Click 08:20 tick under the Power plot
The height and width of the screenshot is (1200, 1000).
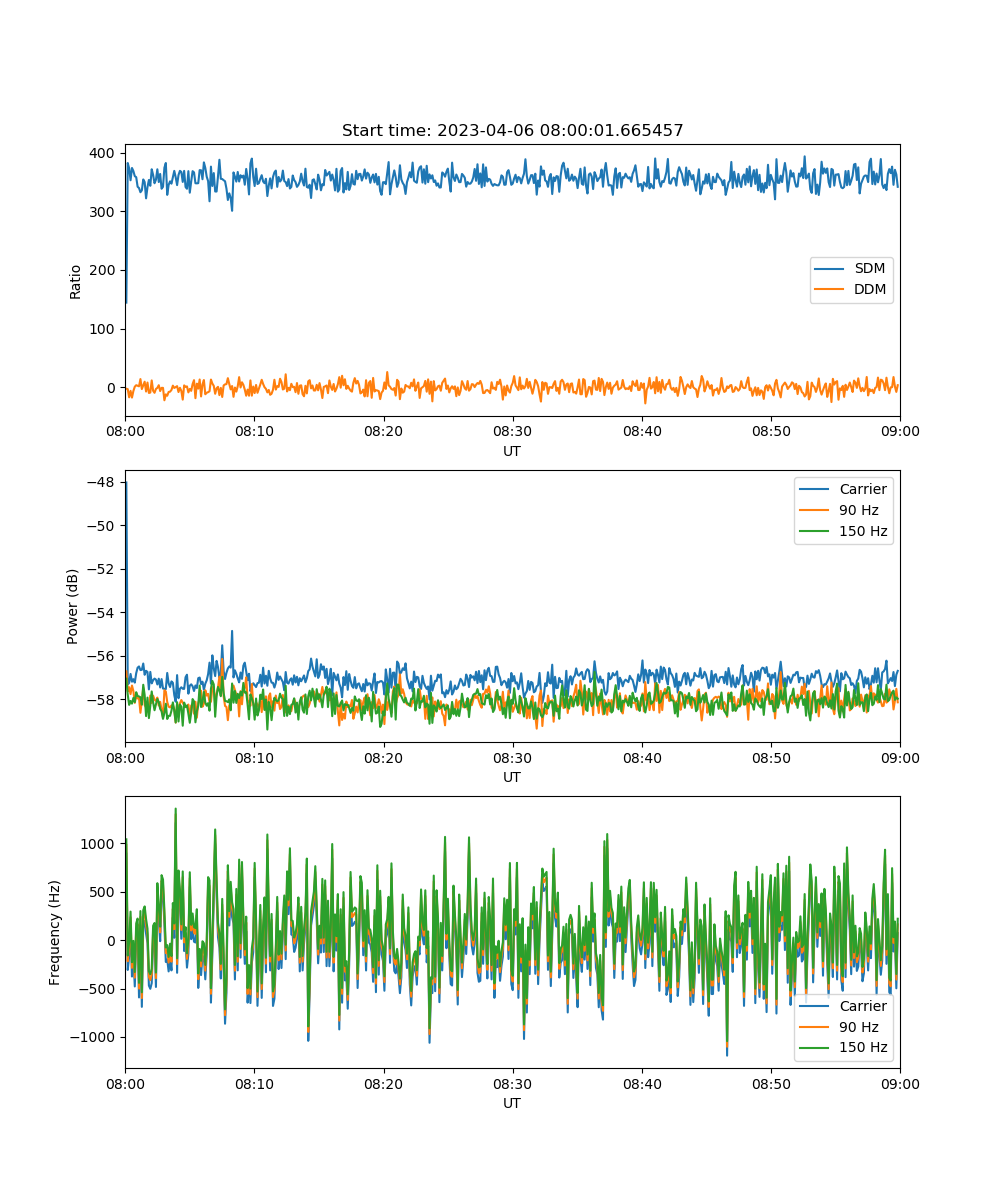383,757
